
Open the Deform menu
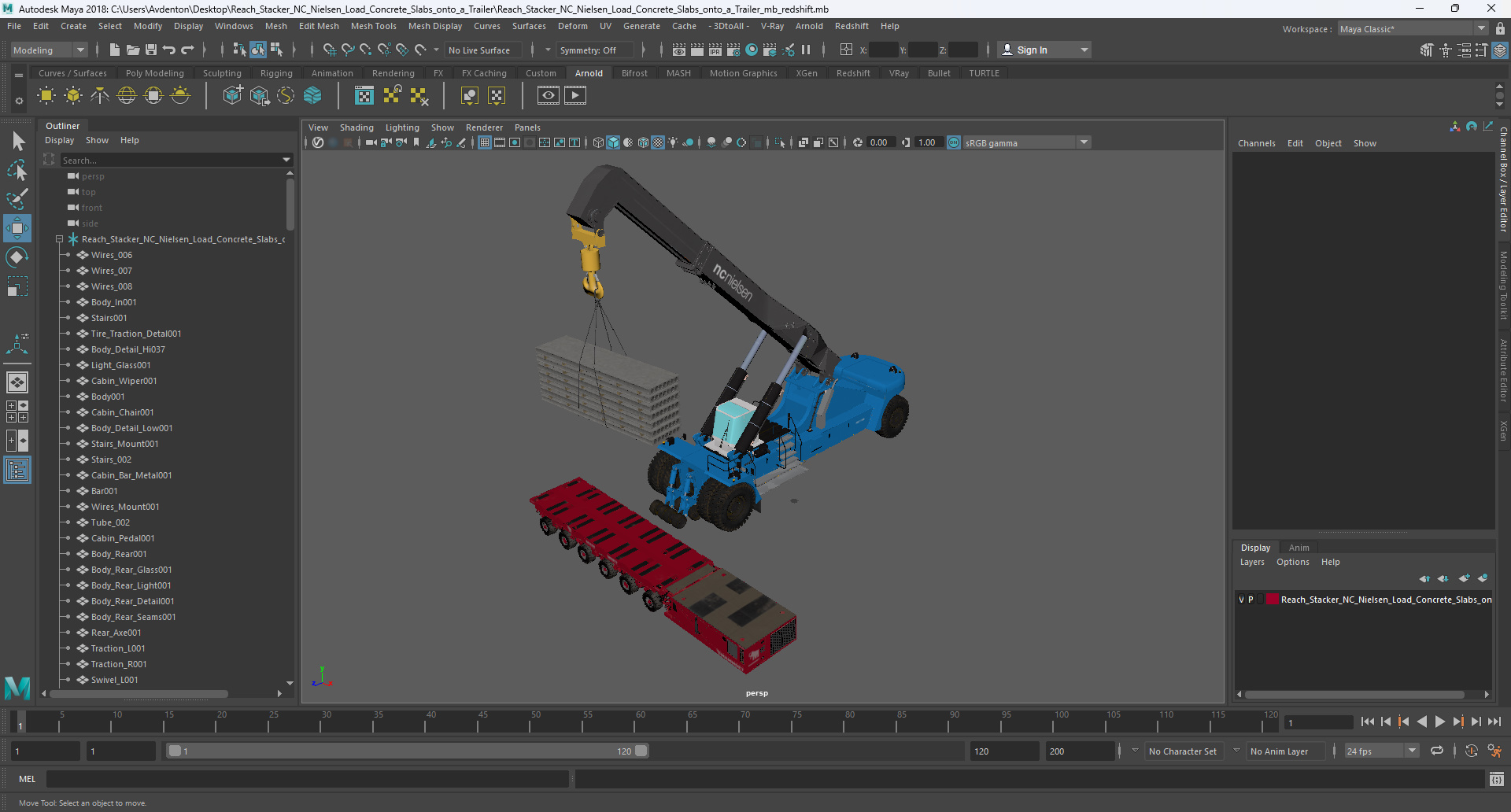(573, 26)
